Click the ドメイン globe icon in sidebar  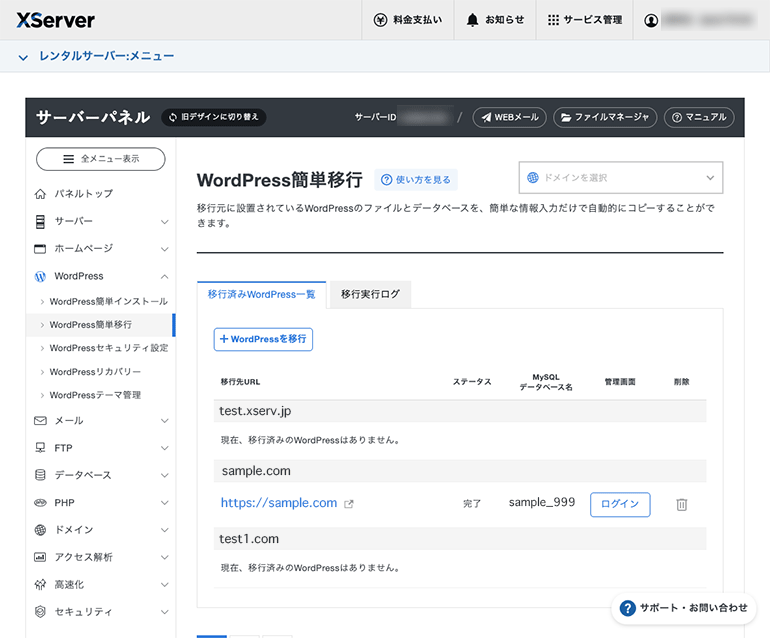pyautogui.click(x=40, y=530)
